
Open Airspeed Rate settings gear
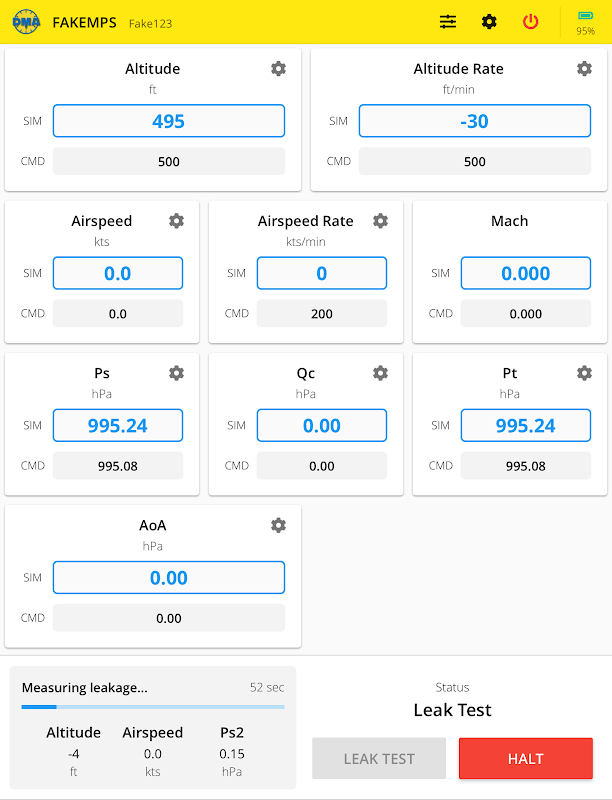point(381,220)
